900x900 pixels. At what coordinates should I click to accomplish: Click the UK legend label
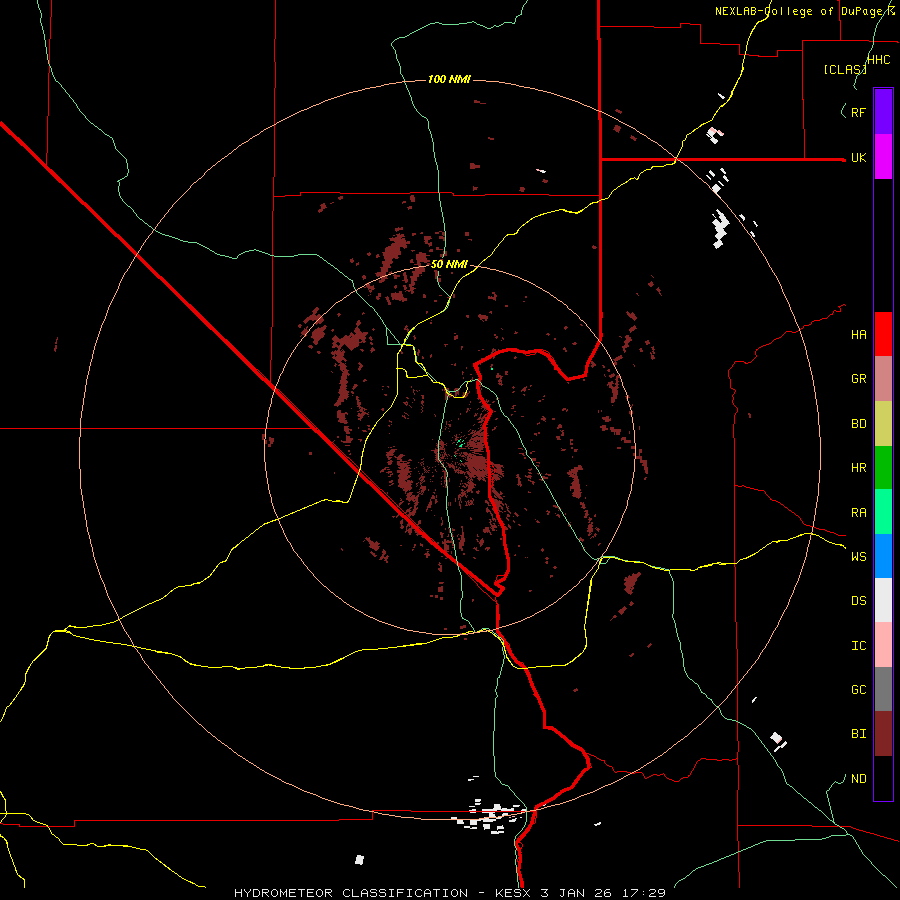[x=858, y=157]
